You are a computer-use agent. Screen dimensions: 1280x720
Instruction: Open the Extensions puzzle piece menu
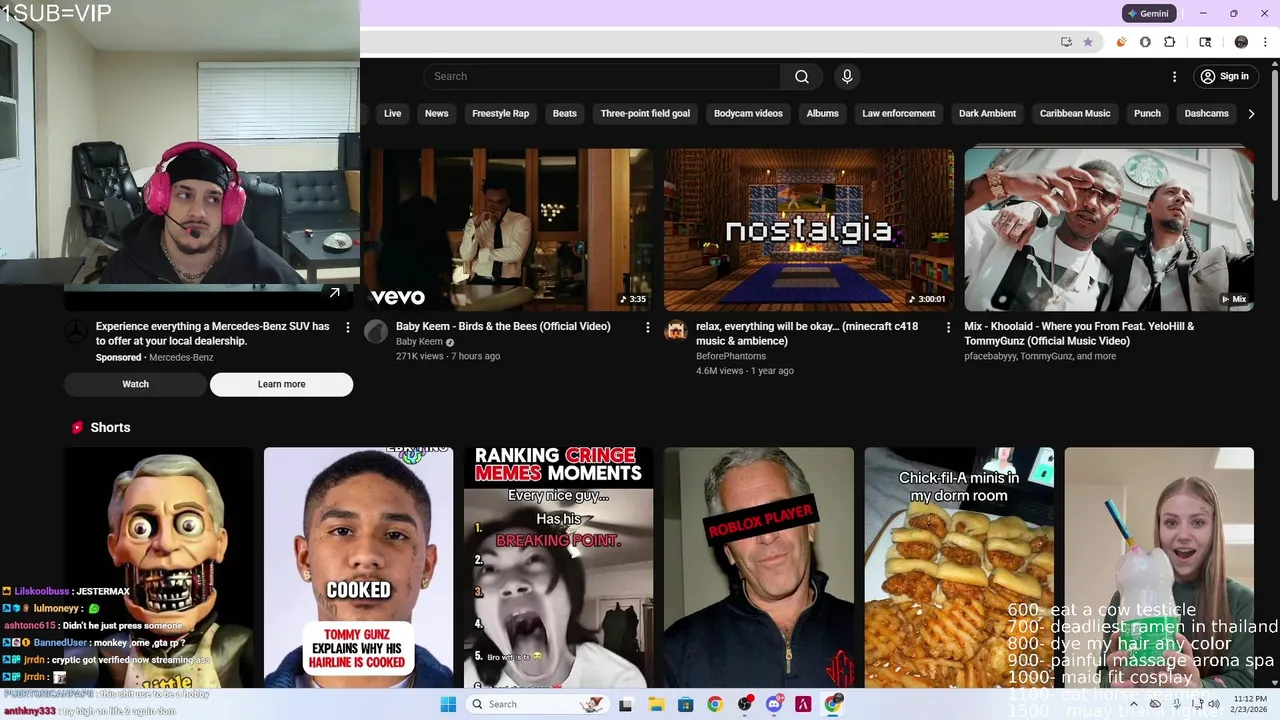(1170, 42)
